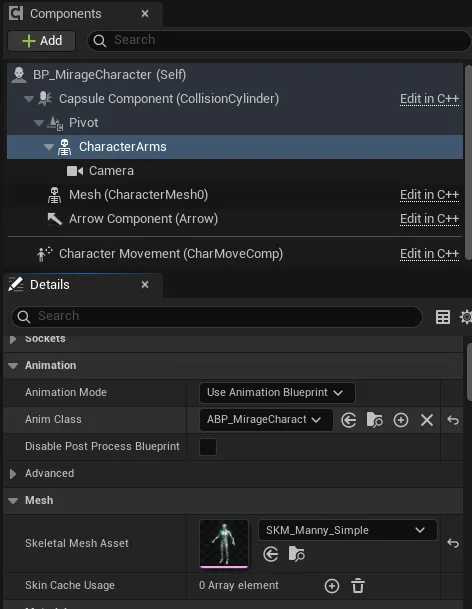Viewport: 472px width, 609px height.
Task: Select Arrow Component (Arrow)
Action: 235,219
